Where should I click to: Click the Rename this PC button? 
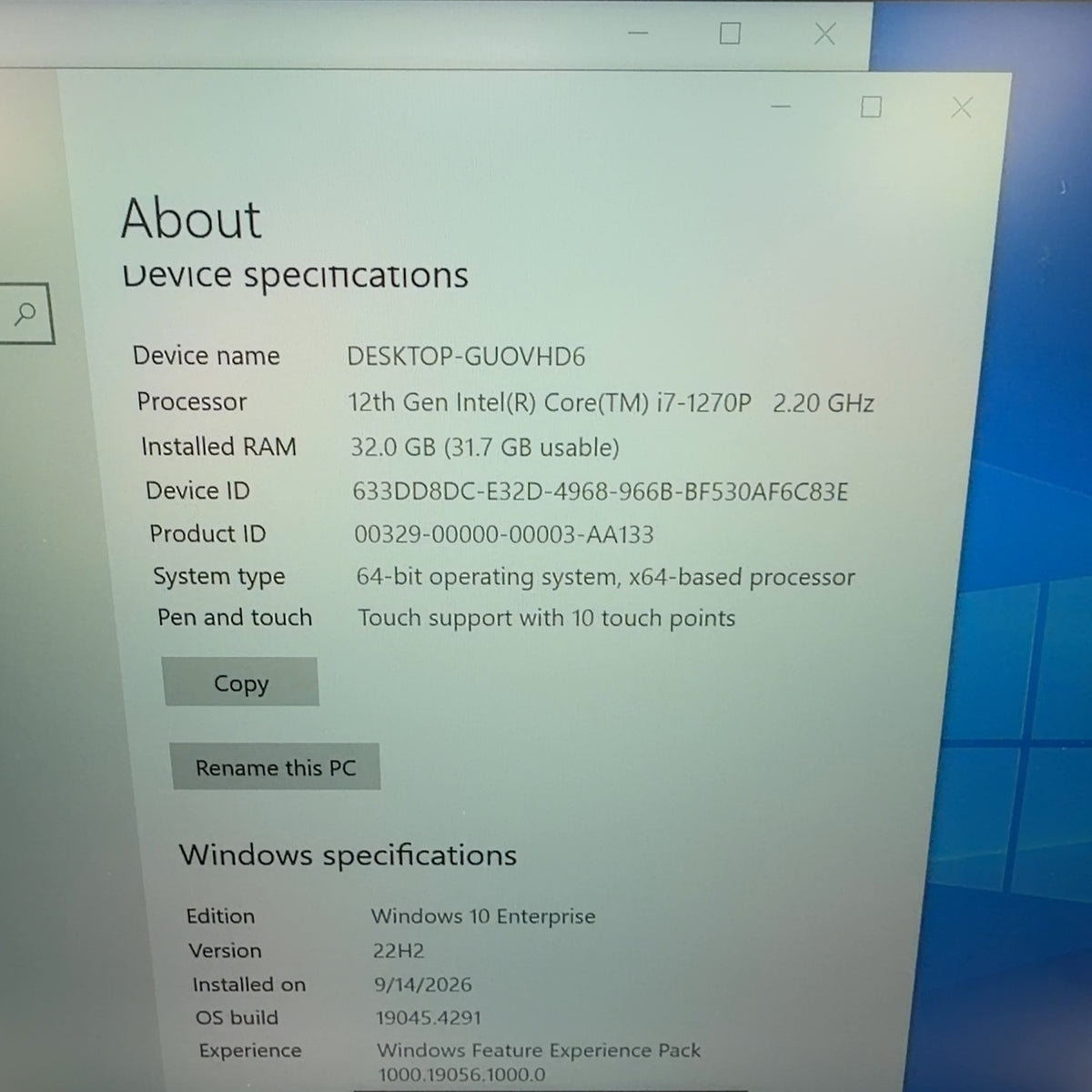[275, 766]
